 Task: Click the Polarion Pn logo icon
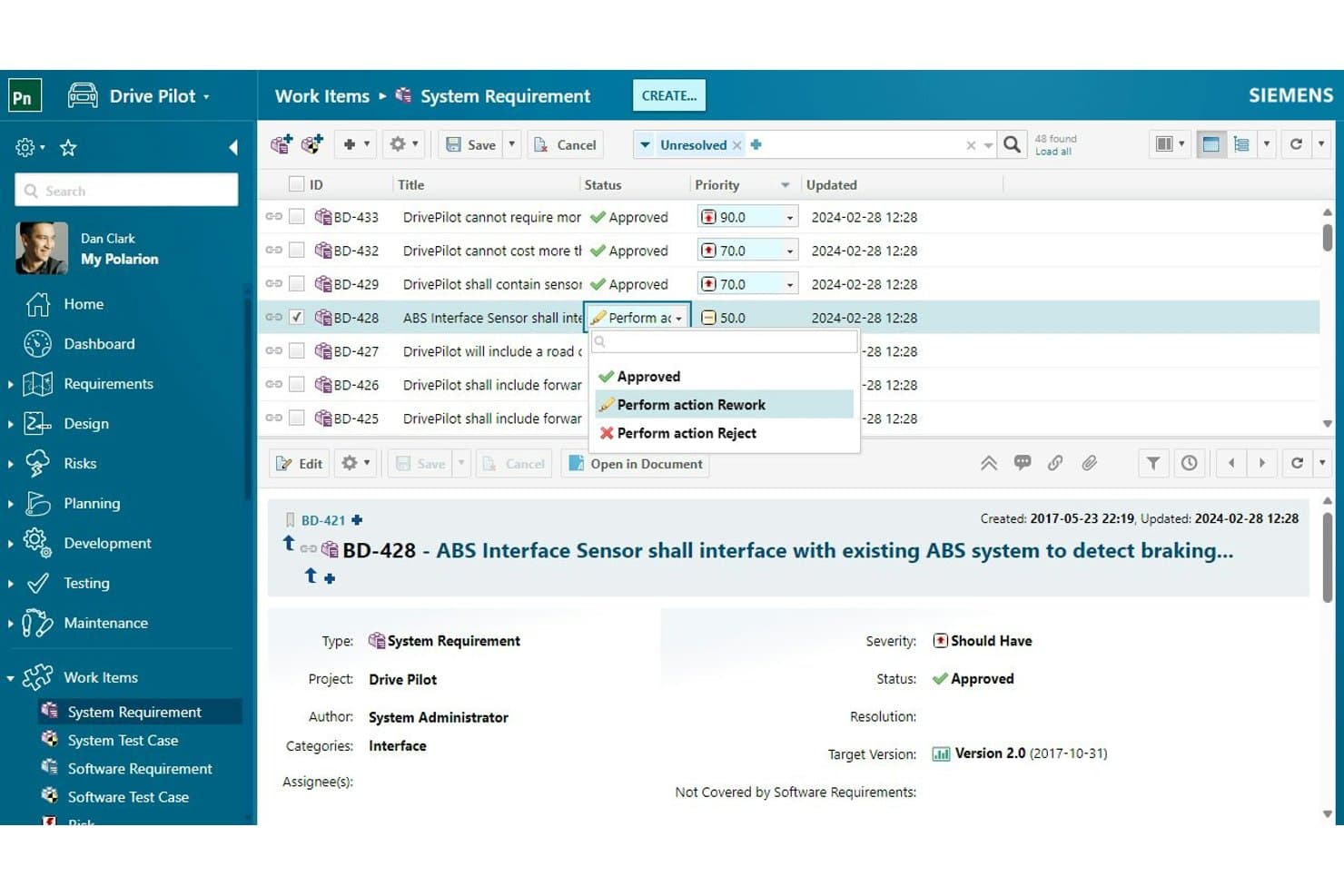tap(25, 95)
